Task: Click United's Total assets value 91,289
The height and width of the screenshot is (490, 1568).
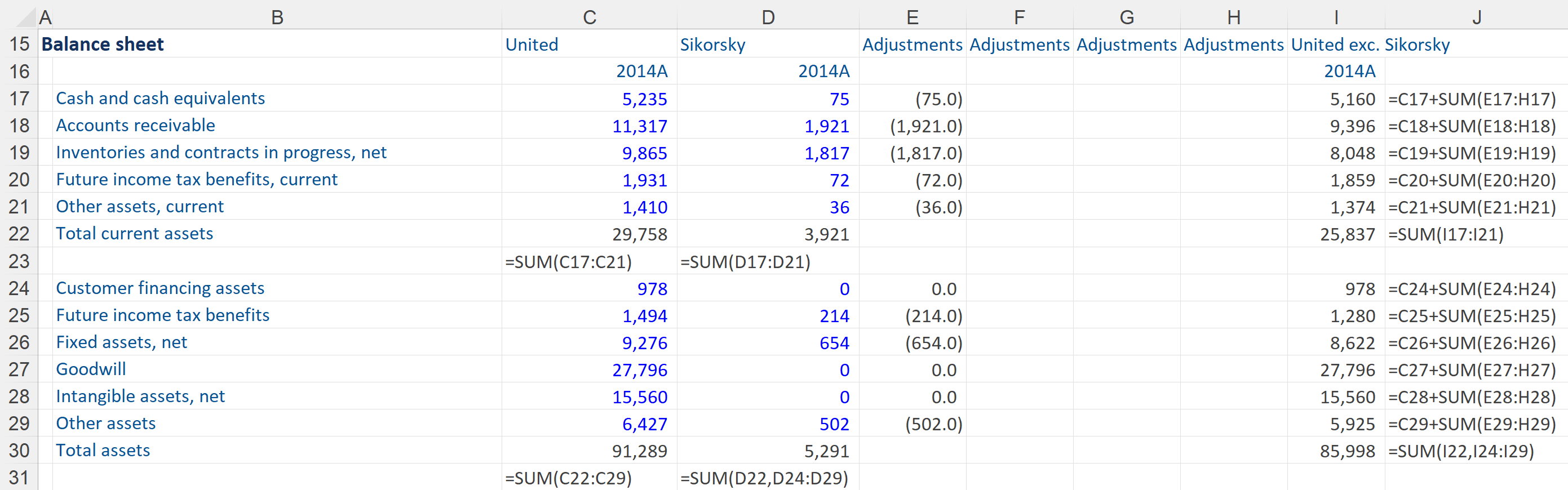Action: 639,451
